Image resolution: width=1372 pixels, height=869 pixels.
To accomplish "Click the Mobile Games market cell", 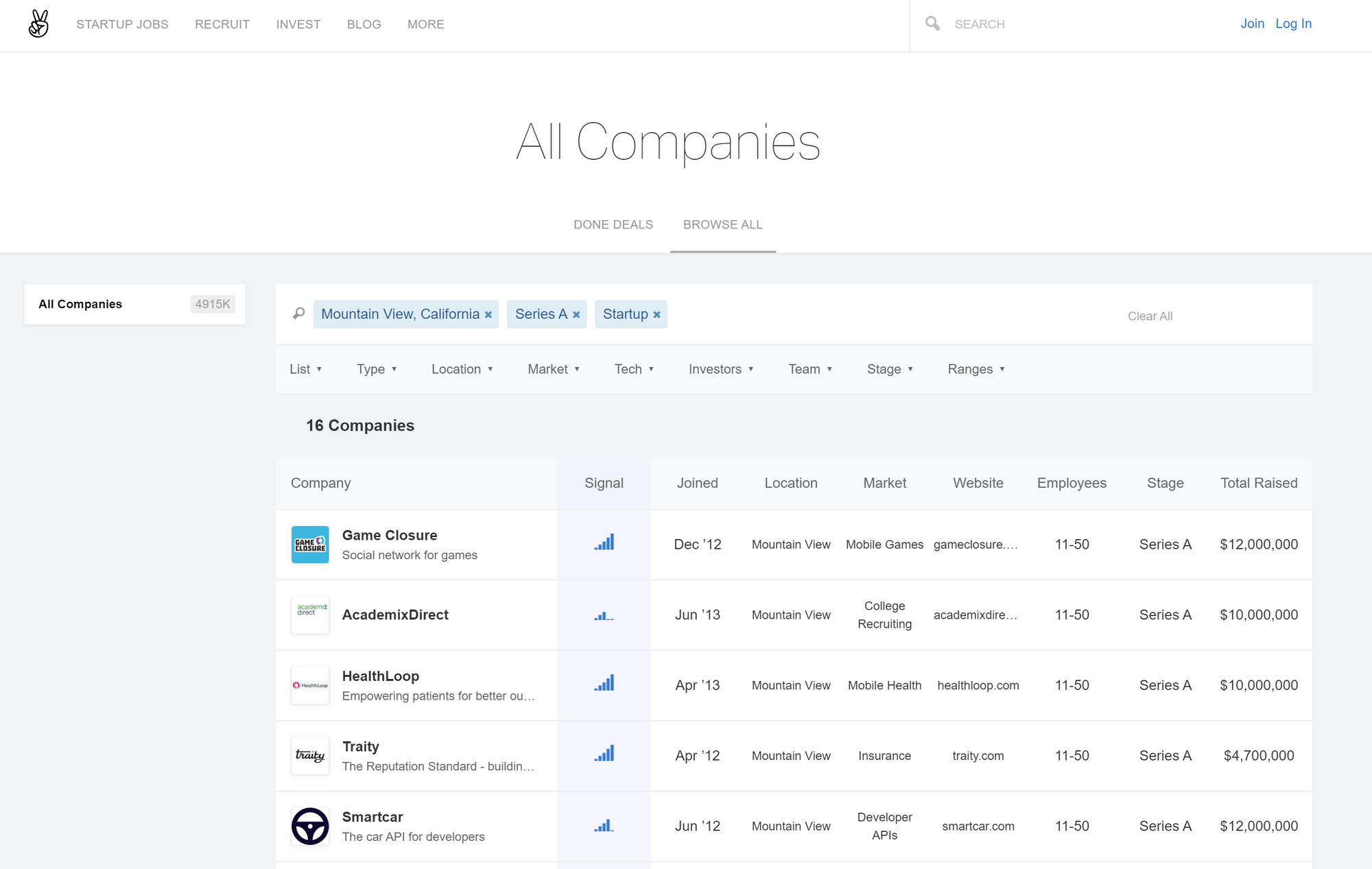I will (x=885, y=545).
